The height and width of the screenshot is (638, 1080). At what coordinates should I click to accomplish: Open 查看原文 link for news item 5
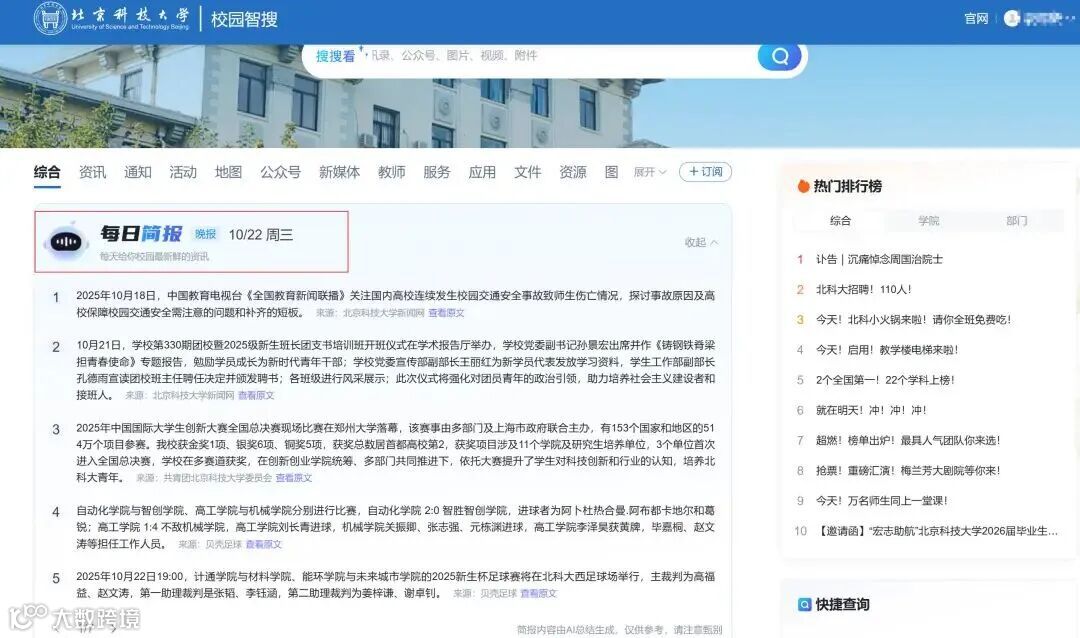tap(539, 593)
